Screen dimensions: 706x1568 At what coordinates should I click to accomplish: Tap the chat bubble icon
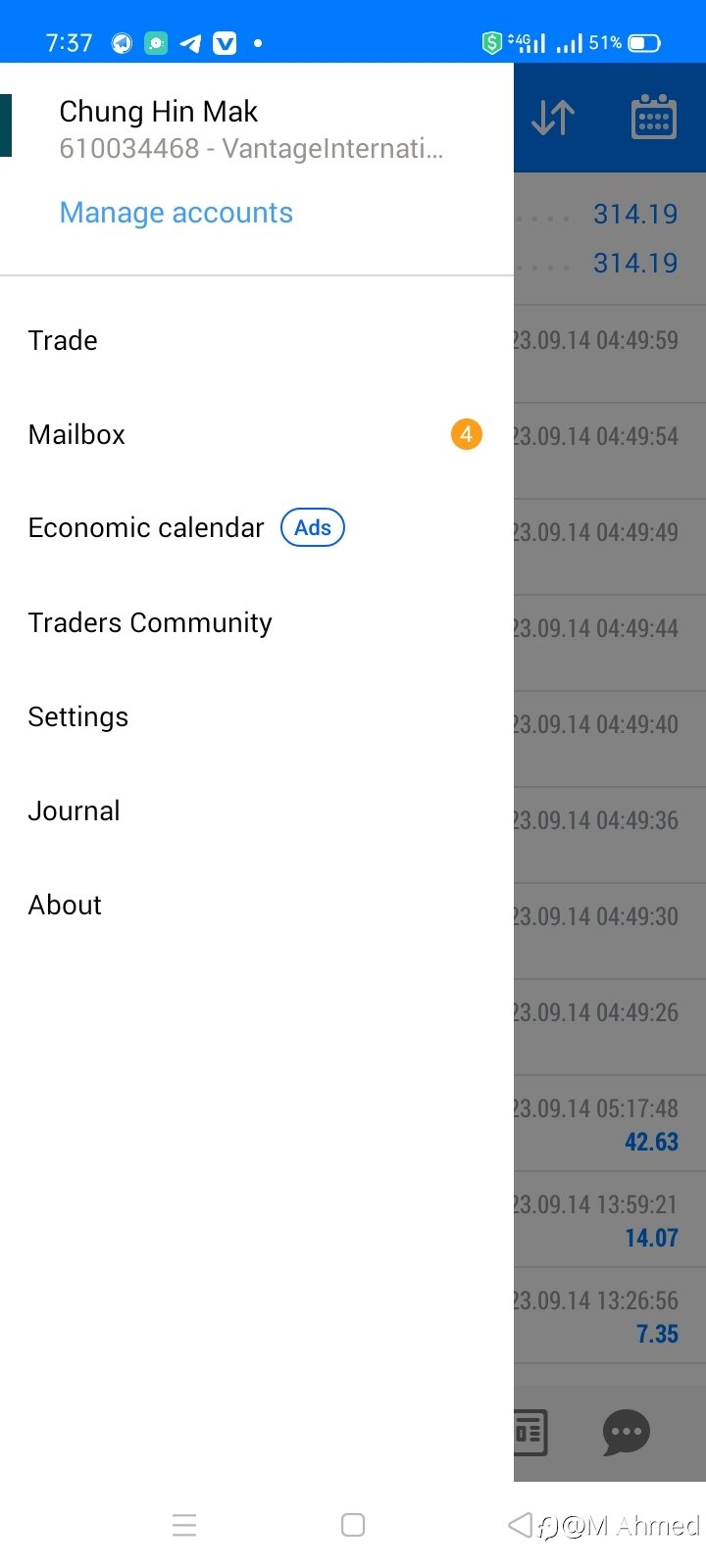click(x=627, y=1433)
